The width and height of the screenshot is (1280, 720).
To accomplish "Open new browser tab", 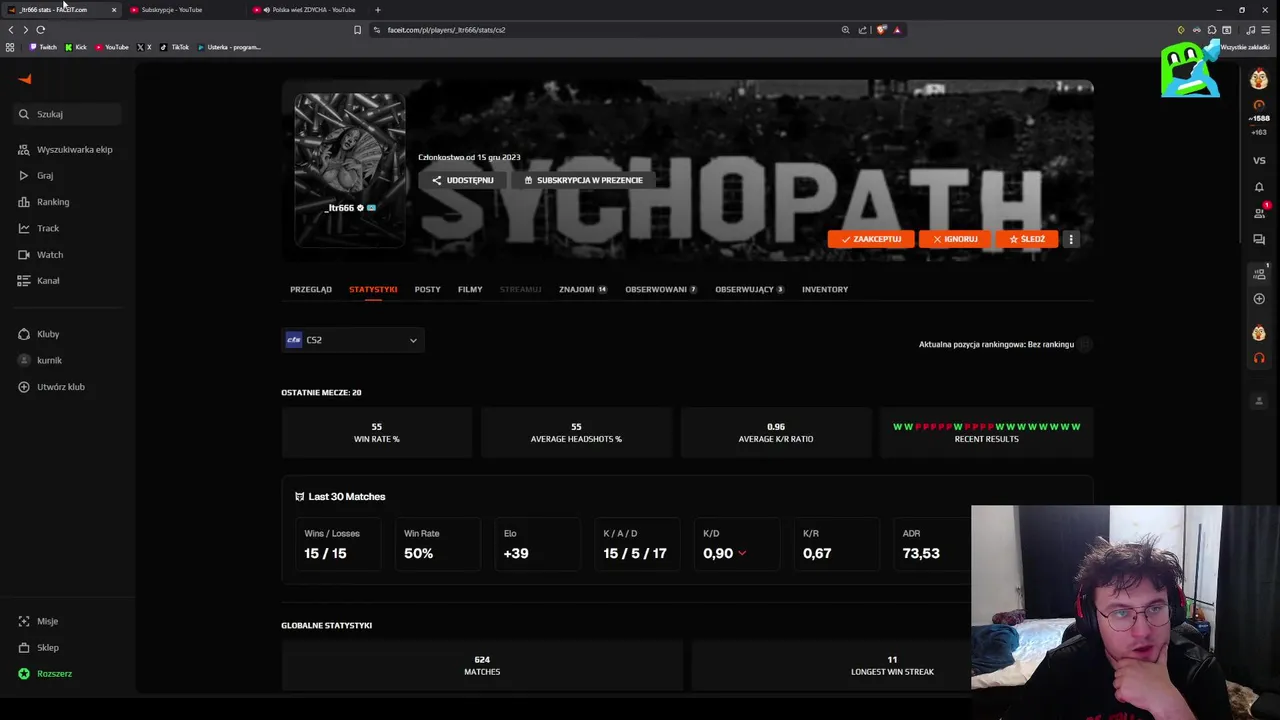I will pyautogui.click(x=377, y=10).
